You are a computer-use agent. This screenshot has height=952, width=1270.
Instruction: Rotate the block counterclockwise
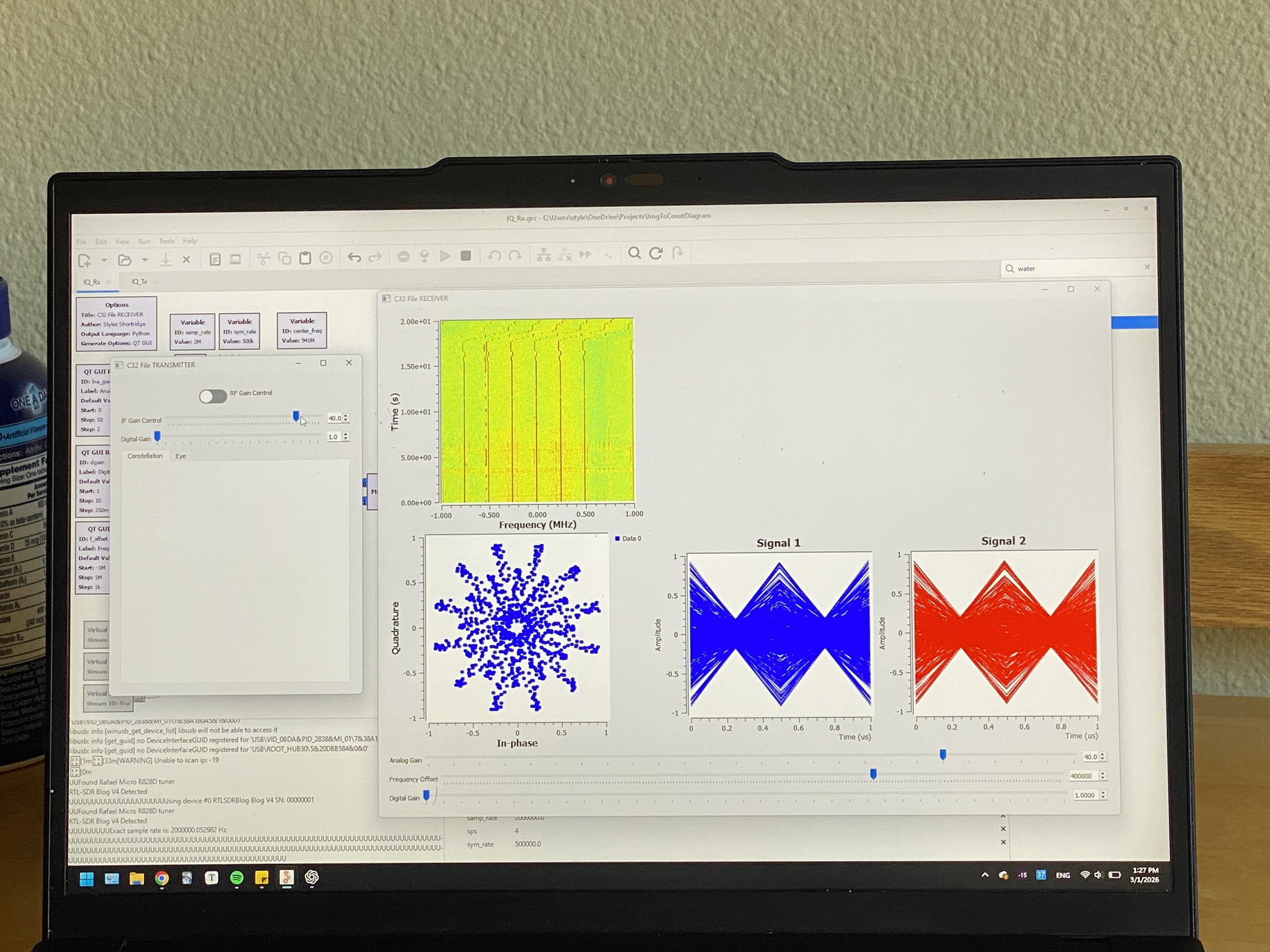[494, 255]
